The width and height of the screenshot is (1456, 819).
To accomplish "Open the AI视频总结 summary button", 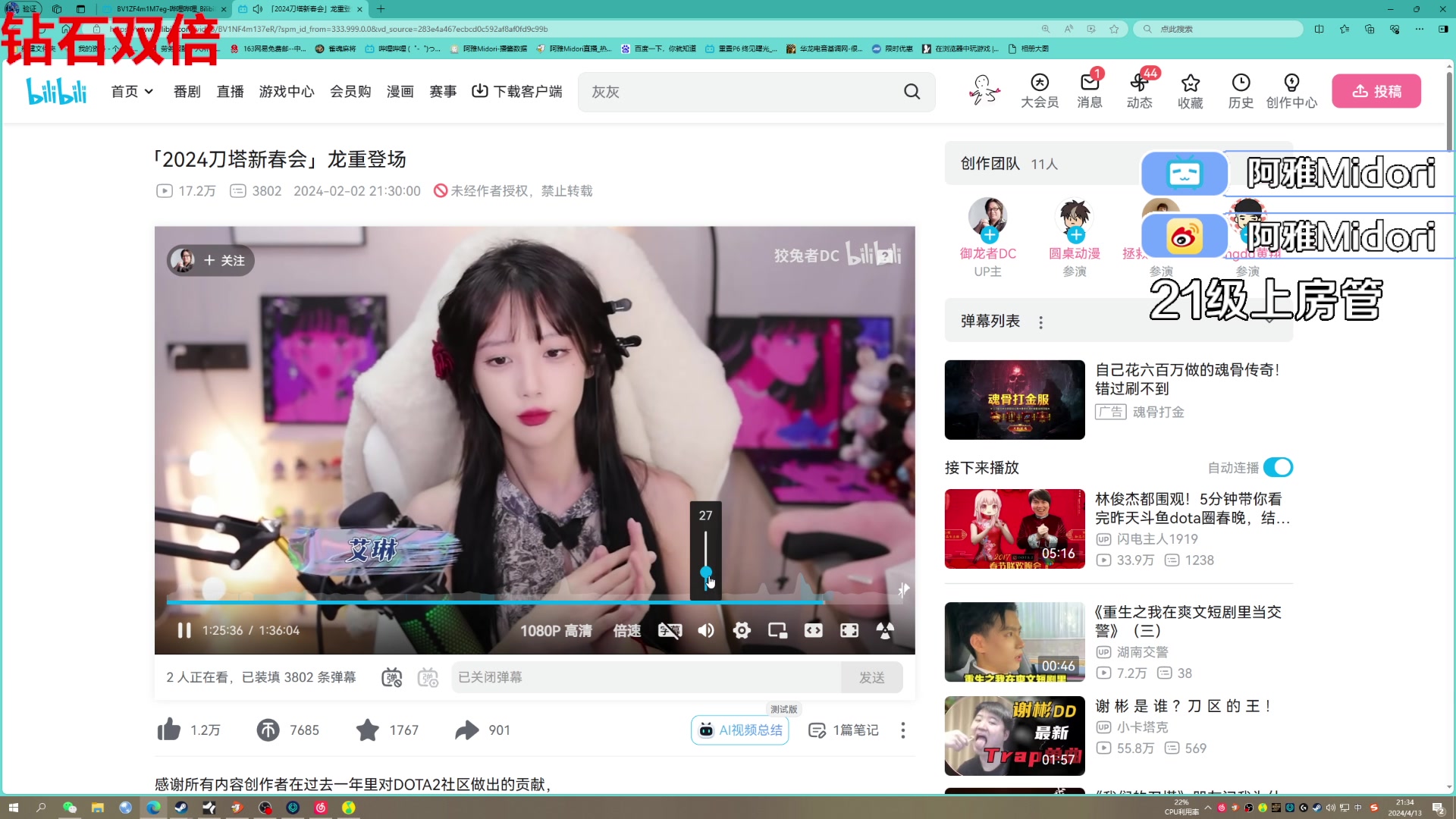I will click(x=740, y=730).
